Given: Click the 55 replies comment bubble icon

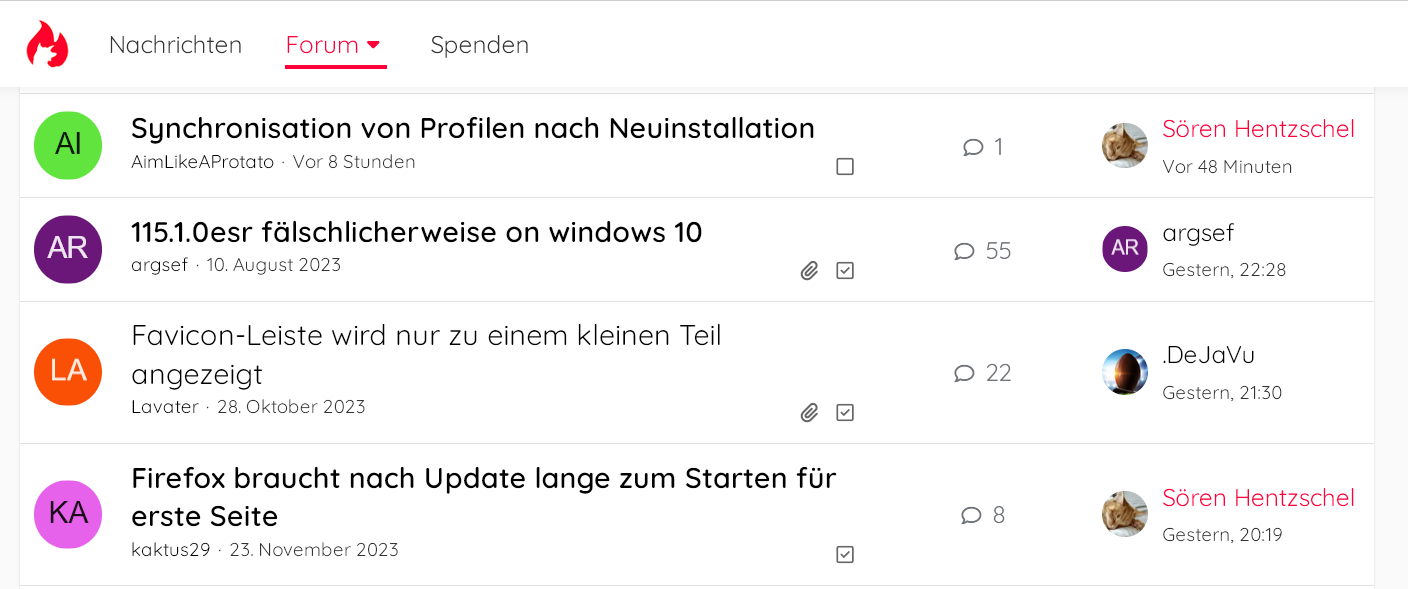Looking at the screenshot, I should 964,251.
